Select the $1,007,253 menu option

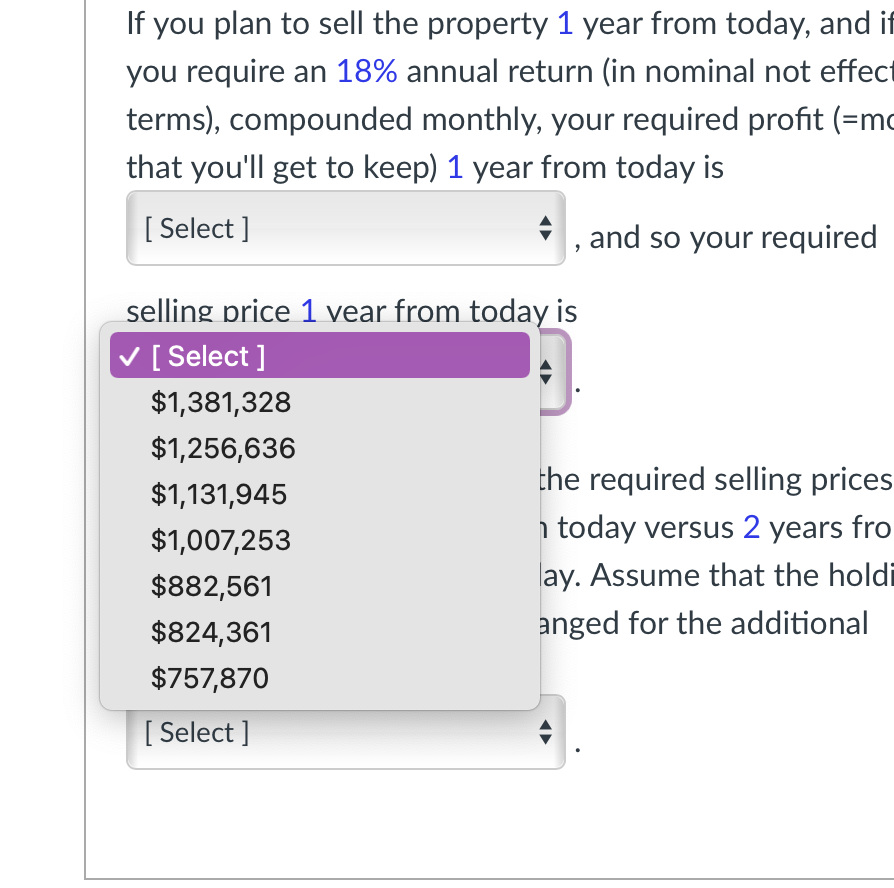221,541
